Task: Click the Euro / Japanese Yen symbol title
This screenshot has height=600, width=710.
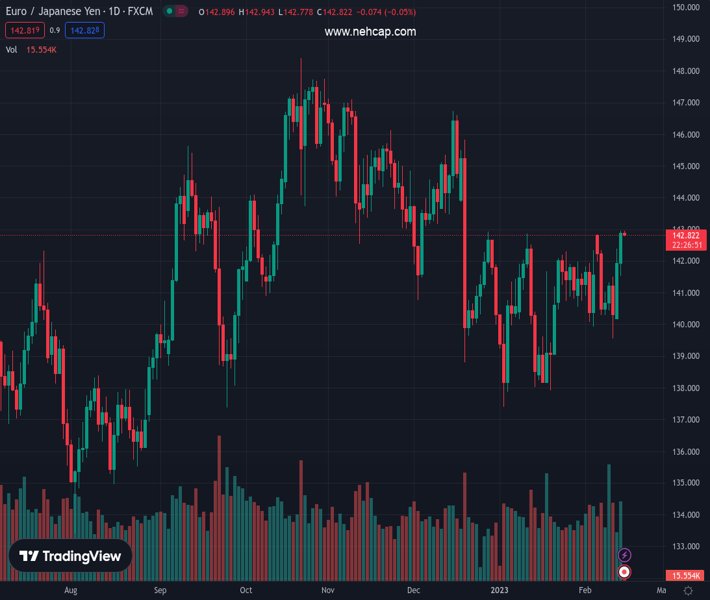Action: click(x=78, y=12)
